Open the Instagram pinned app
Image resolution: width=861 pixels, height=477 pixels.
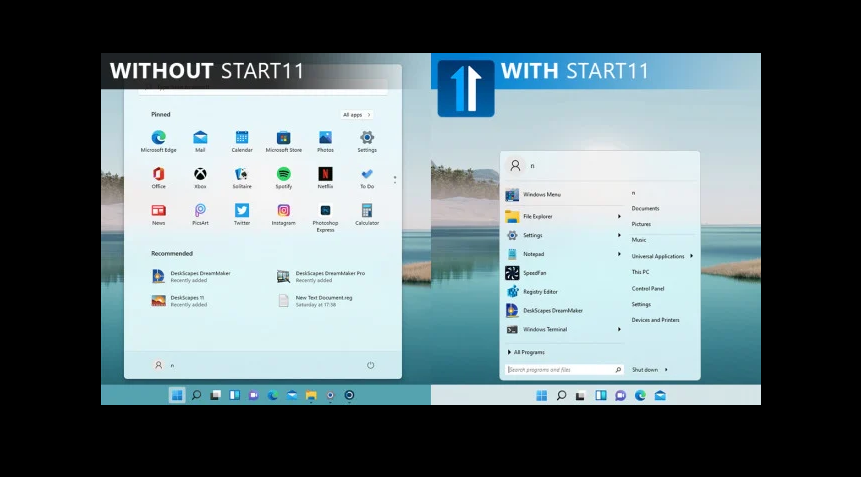pos(284,211)
